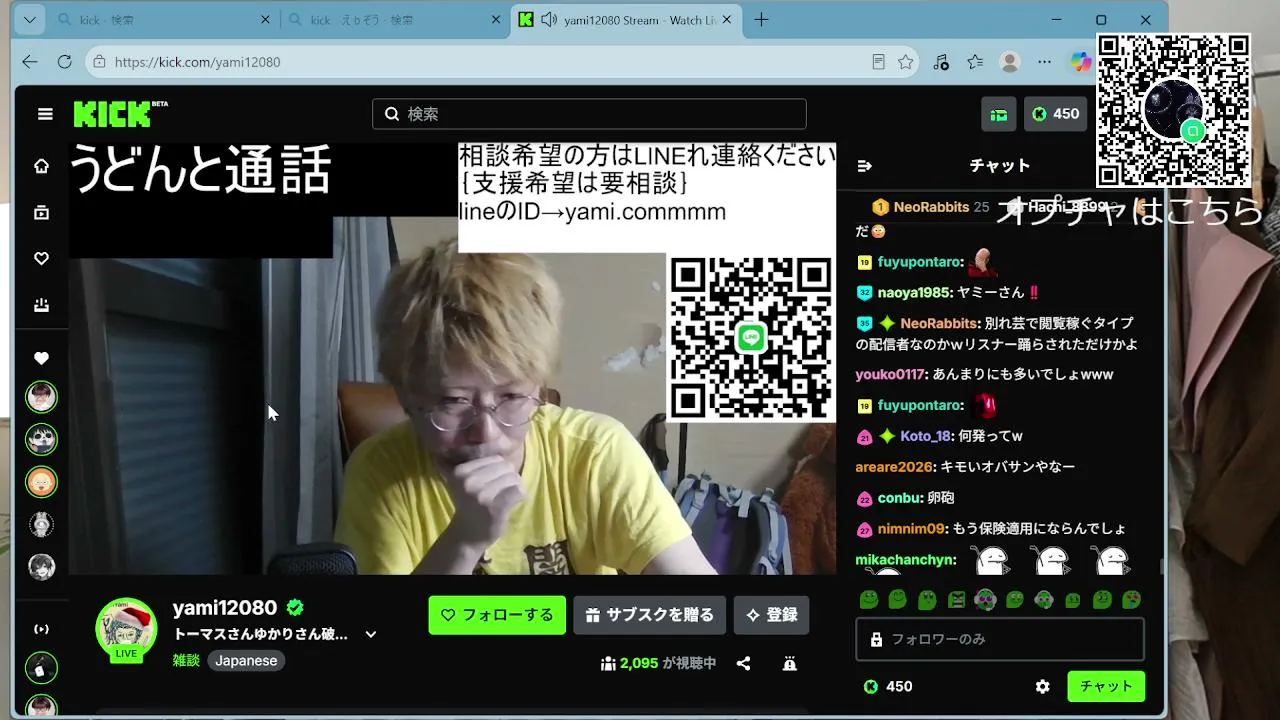The image size is (1280, 720).
Task: Open chat settings gear icon
Action: pos(1043,687)
